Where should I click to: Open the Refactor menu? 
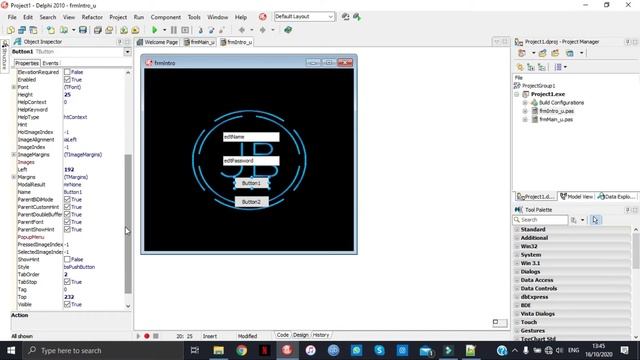point(92,17)
